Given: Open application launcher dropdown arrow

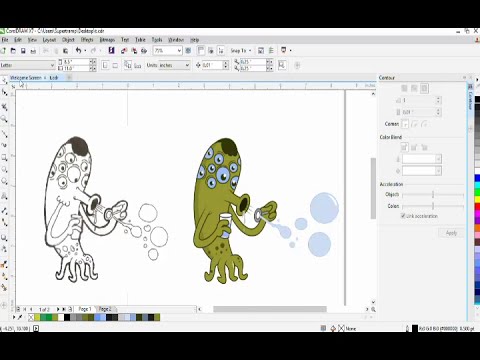Looking at the screenshot, I should 290,51.
